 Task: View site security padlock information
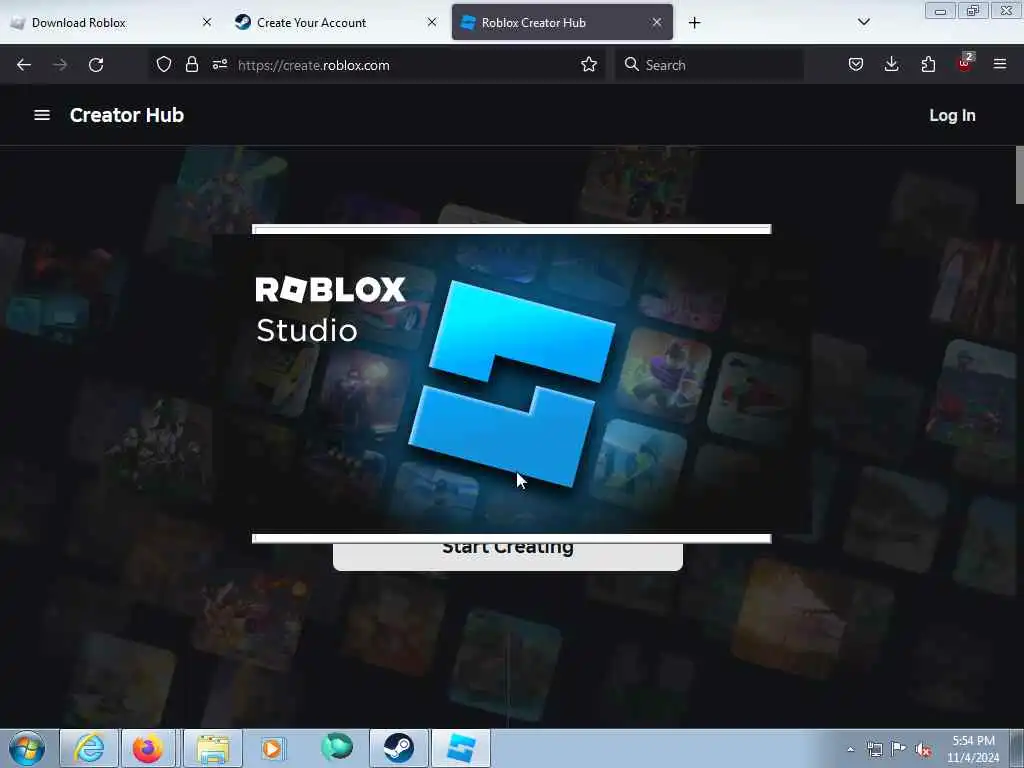(191, 65)
